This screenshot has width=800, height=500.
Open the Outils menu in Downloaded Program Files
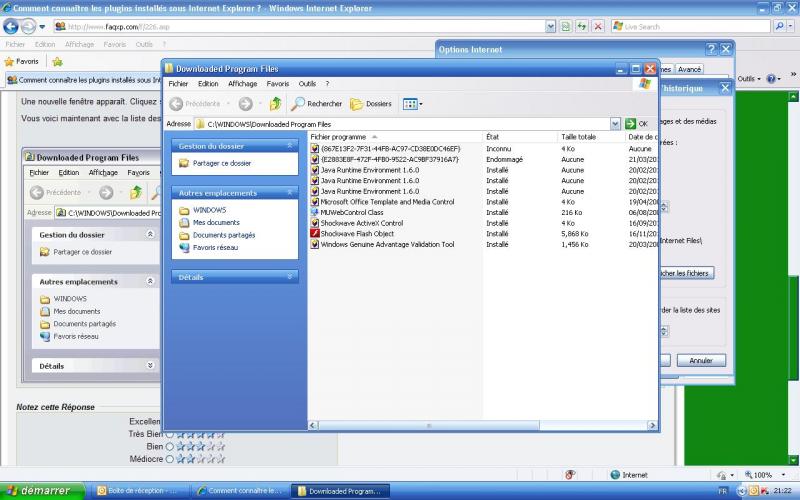tap(307, 84)
